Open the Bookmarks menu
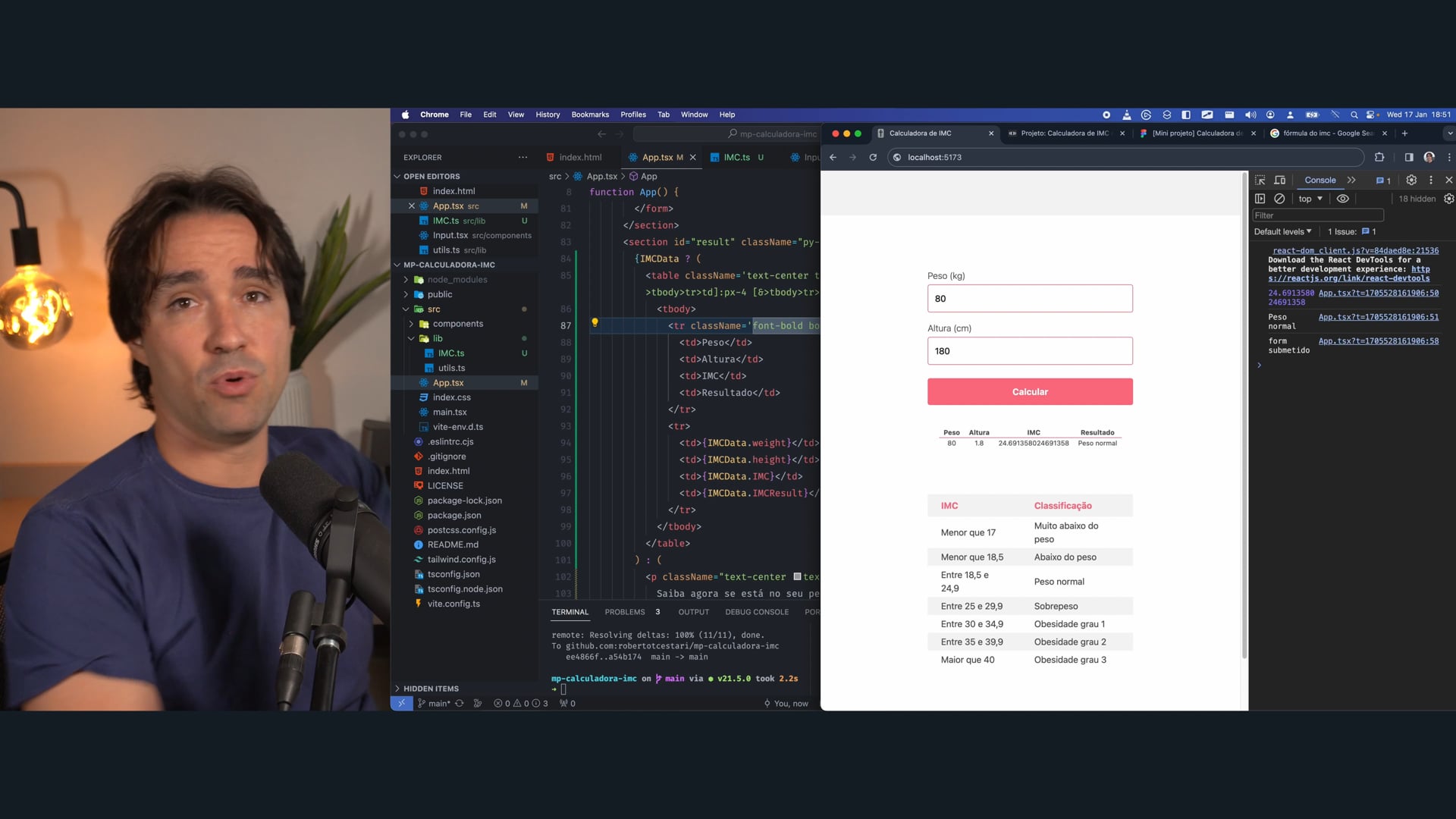The image size is (1456, 819). coord(590,115)
